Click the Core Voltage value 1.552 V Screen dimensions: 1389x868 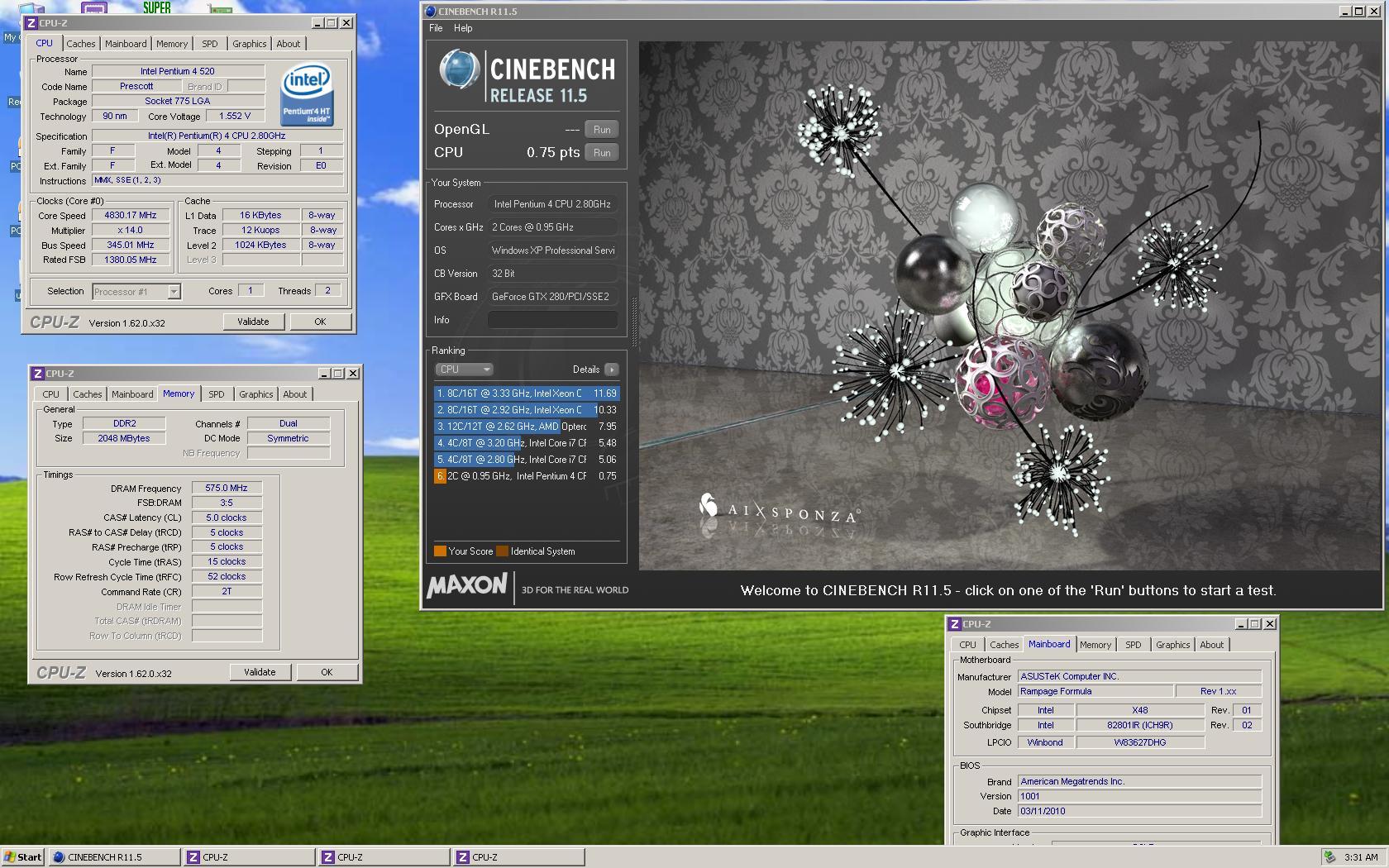point(235,116)
